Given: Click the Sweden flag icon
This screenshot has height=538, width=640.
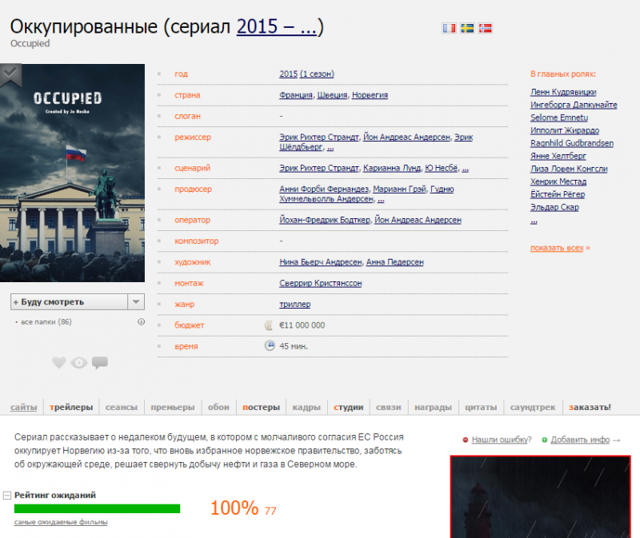Looking at the screenshot, I should 467,29.
